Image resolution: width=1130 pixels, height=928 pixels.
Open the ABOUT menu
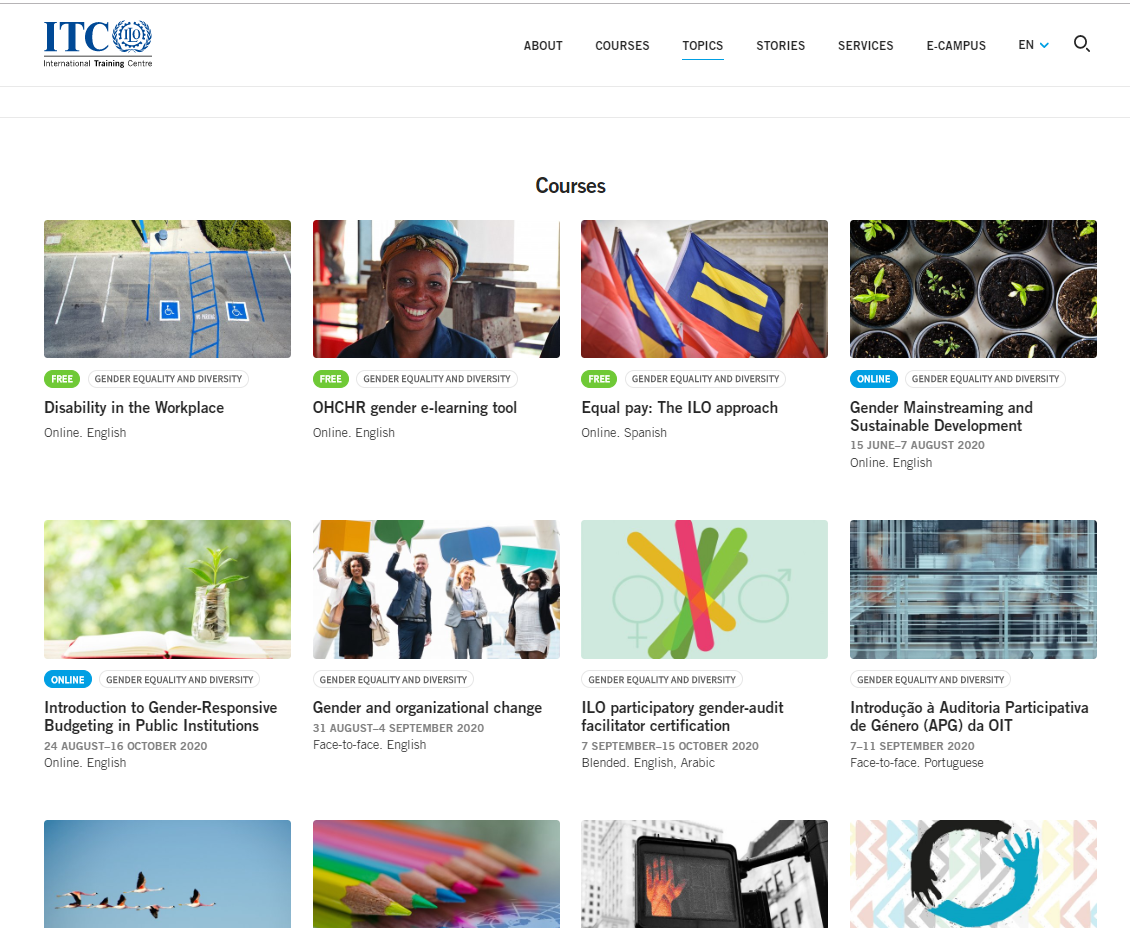[x=543, y=46]
